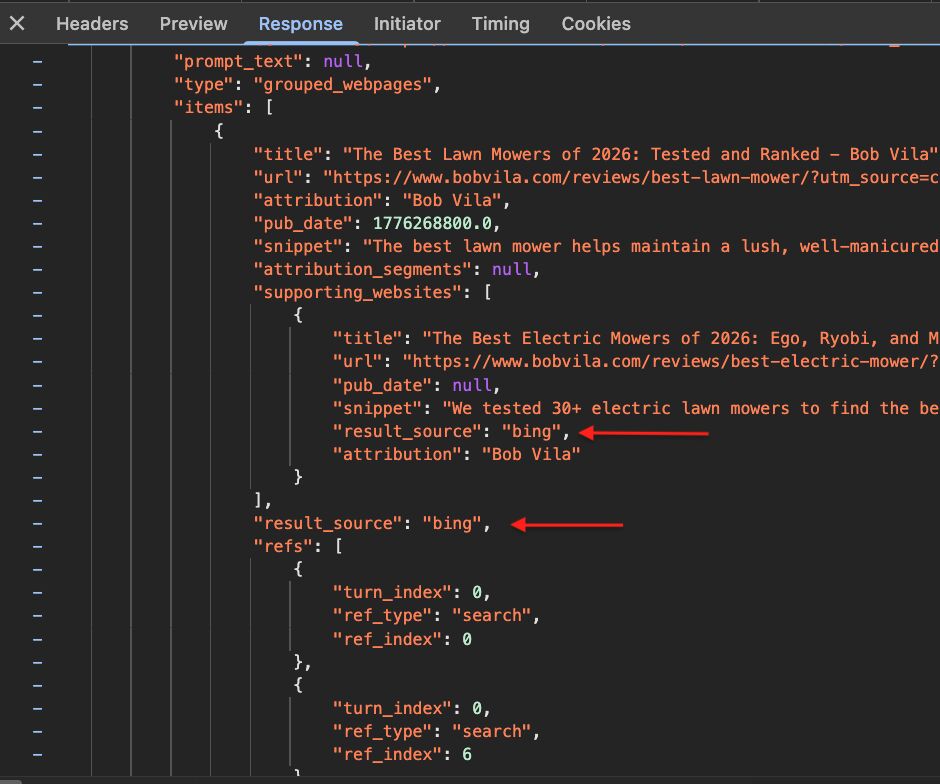940x784 pixels.
Task: Click the "attribution_segments": null line
Action: [396, 270]
